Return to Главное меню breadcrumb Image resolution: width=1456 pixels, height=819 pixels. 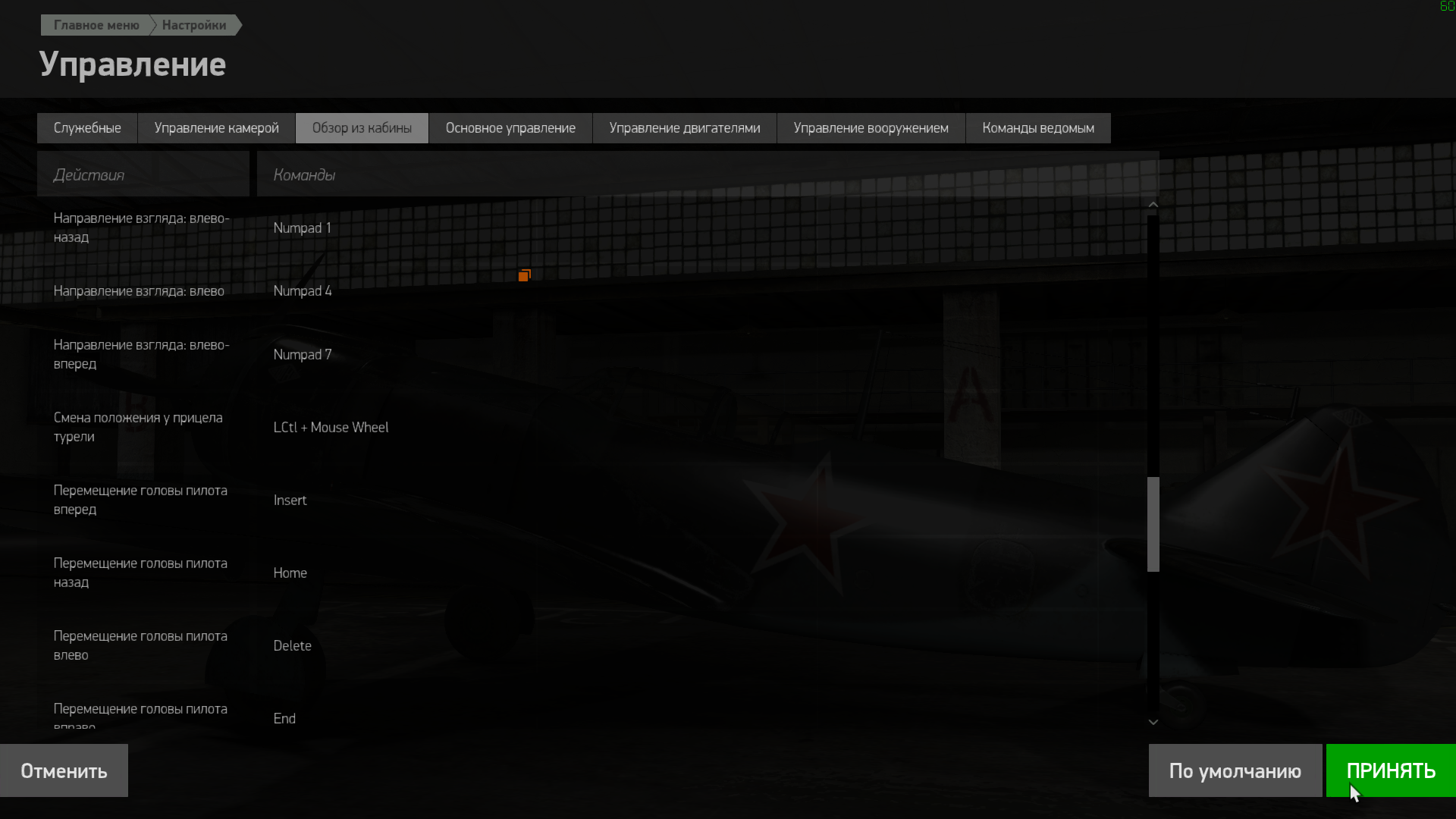tap(96, 25)
